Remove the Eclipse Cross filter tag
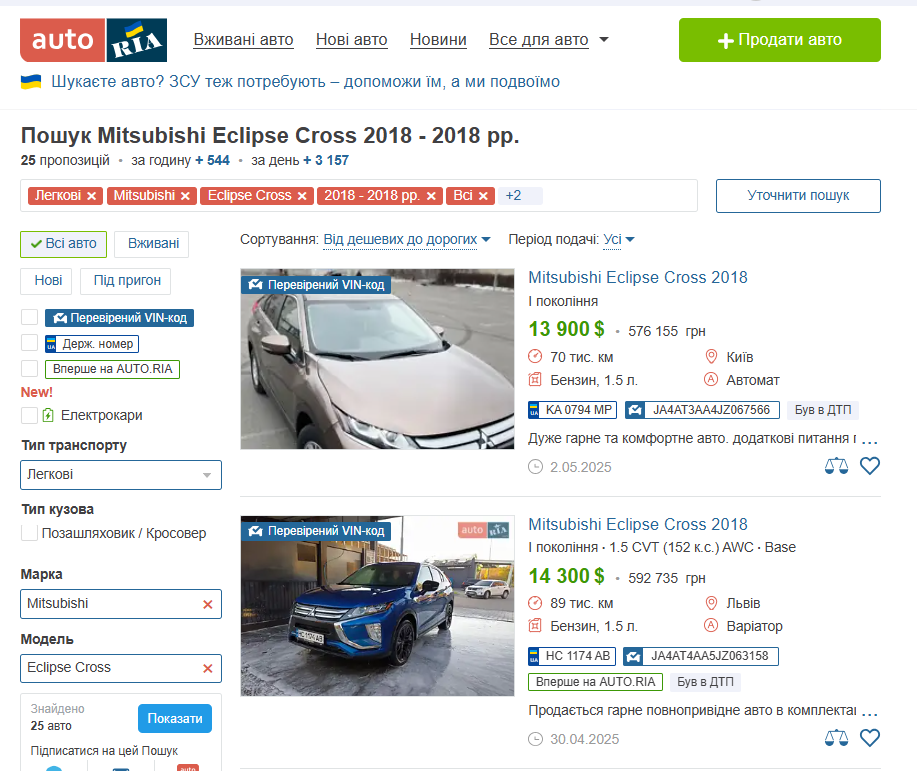917x771 pixels. [x=302, y=196]
